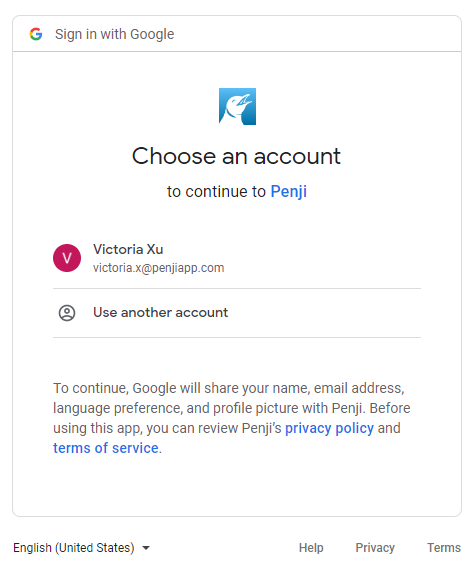The height and width of the screenshot is (578, 476).
Task: Click the person icon beside Use another account
Action: tap(67, 313)
